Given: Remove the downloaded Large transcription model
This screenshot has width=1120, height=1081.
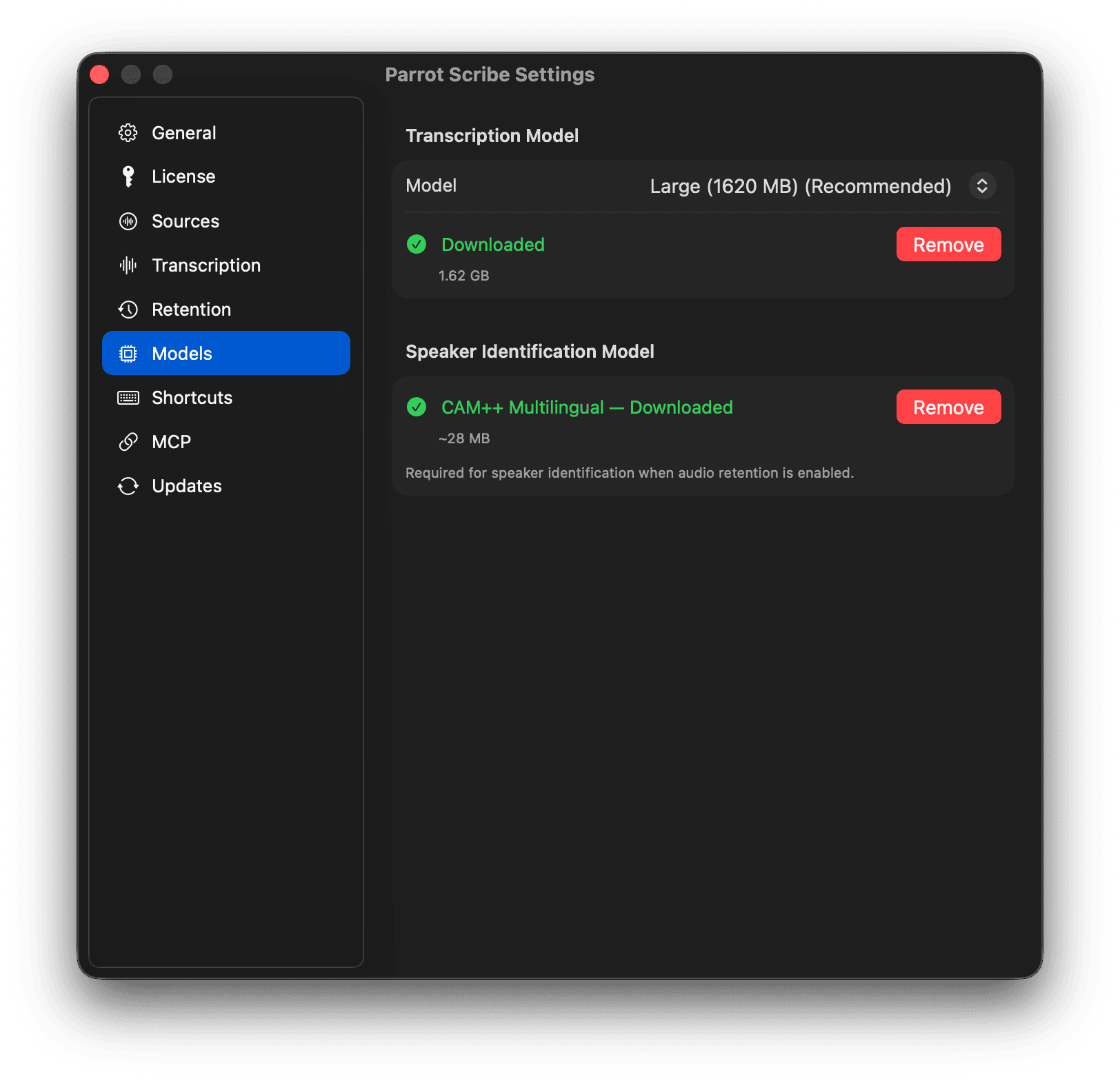Looking at the screenshot, I should 948,244.
